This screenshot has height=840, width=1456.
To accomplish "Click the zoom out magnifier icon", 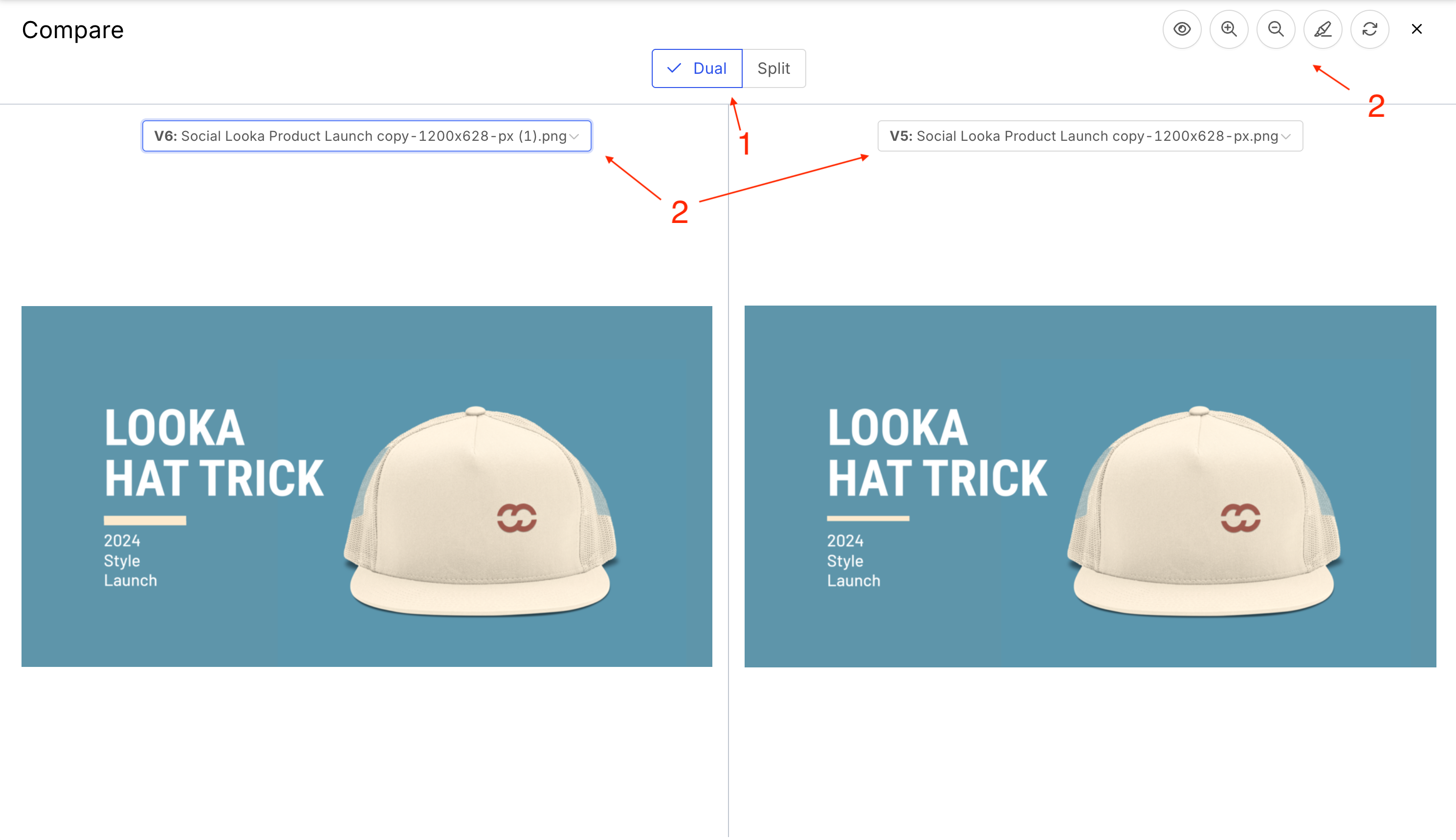I will [1276, 29].
